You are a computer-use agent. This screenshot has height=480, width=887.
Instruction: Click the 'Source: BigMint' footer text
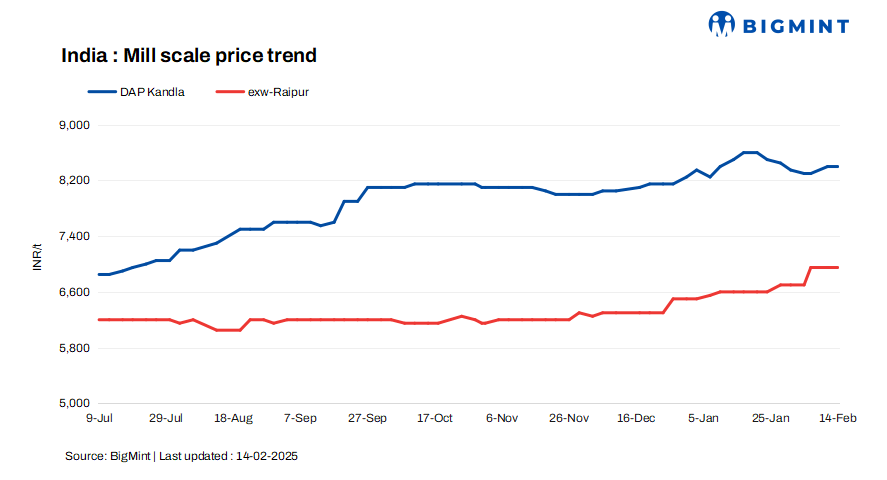click(108, 456)
